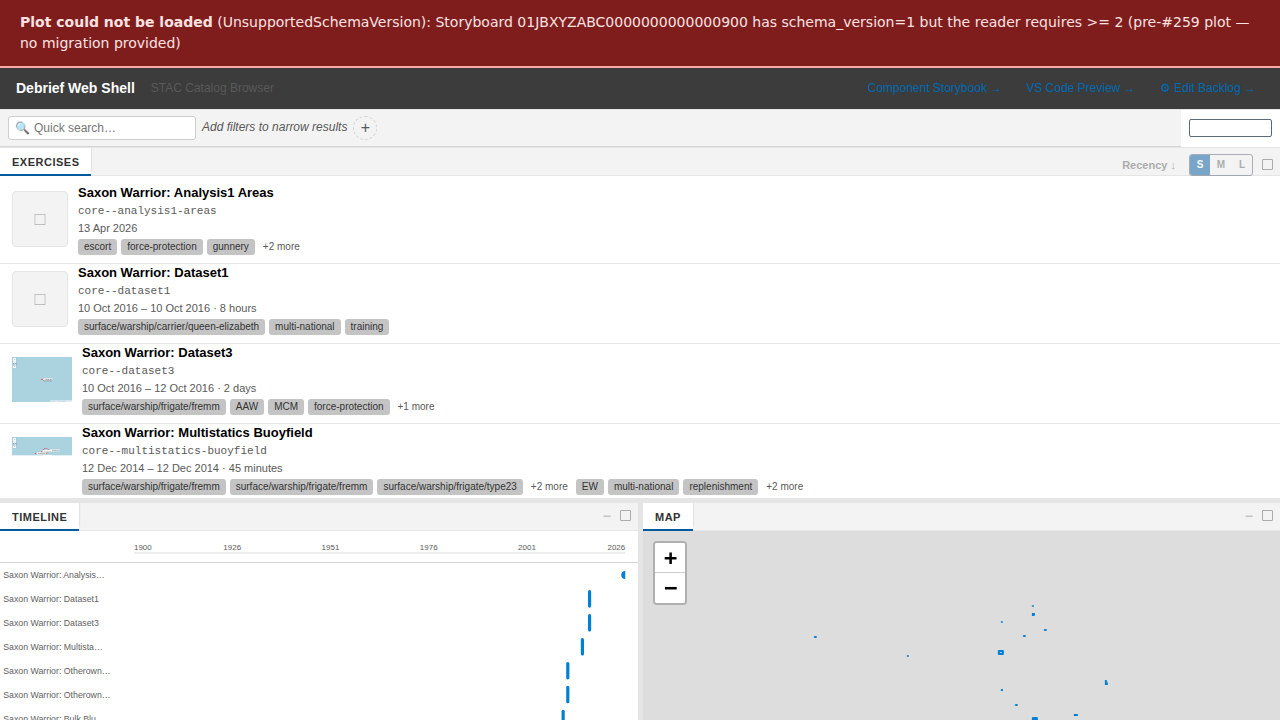
Task: Click the Debrief Web Shell title
Action: (x=75, y=88)
